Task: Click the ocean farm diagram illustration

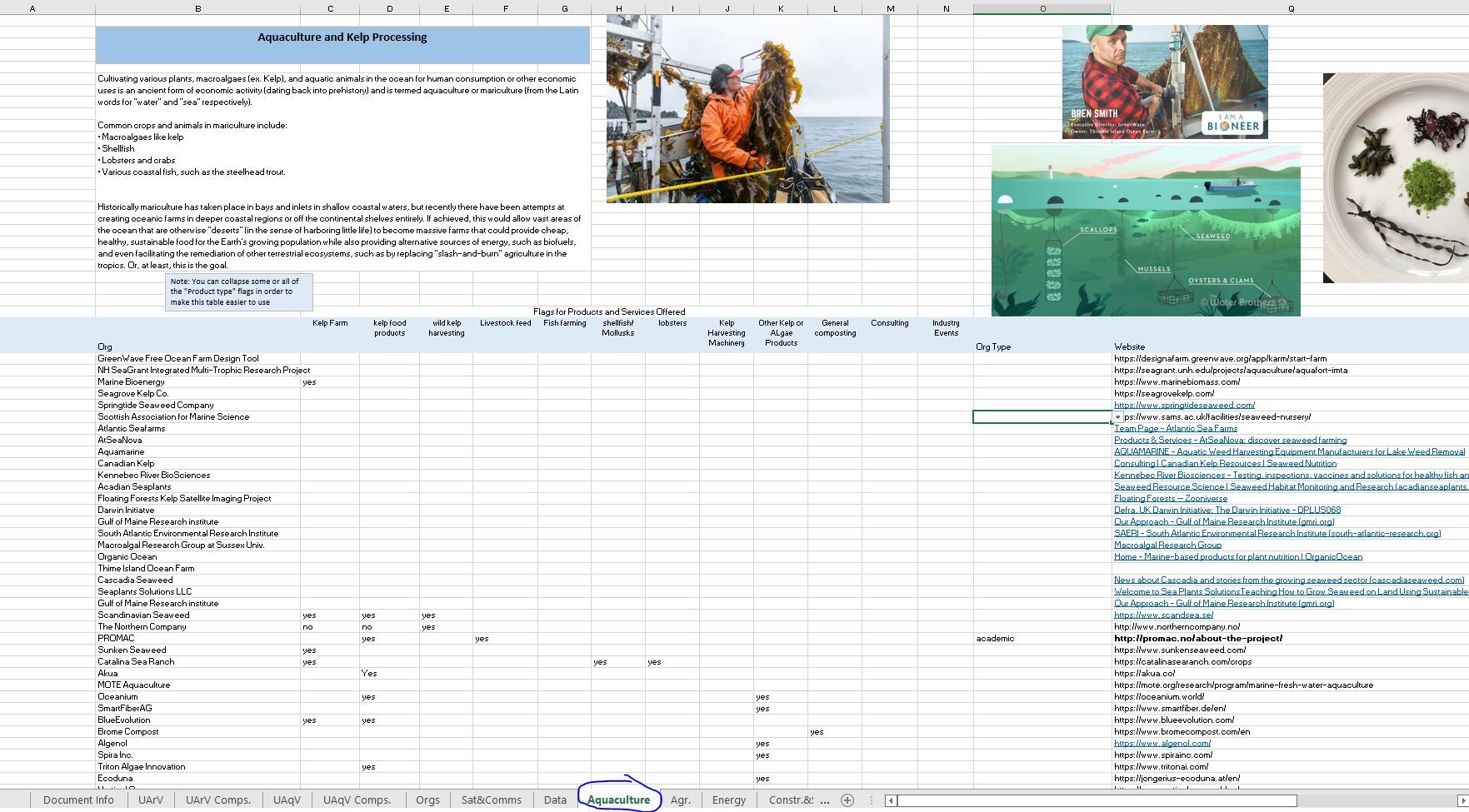Action: pyautogui.click(x=1145, y=231)
